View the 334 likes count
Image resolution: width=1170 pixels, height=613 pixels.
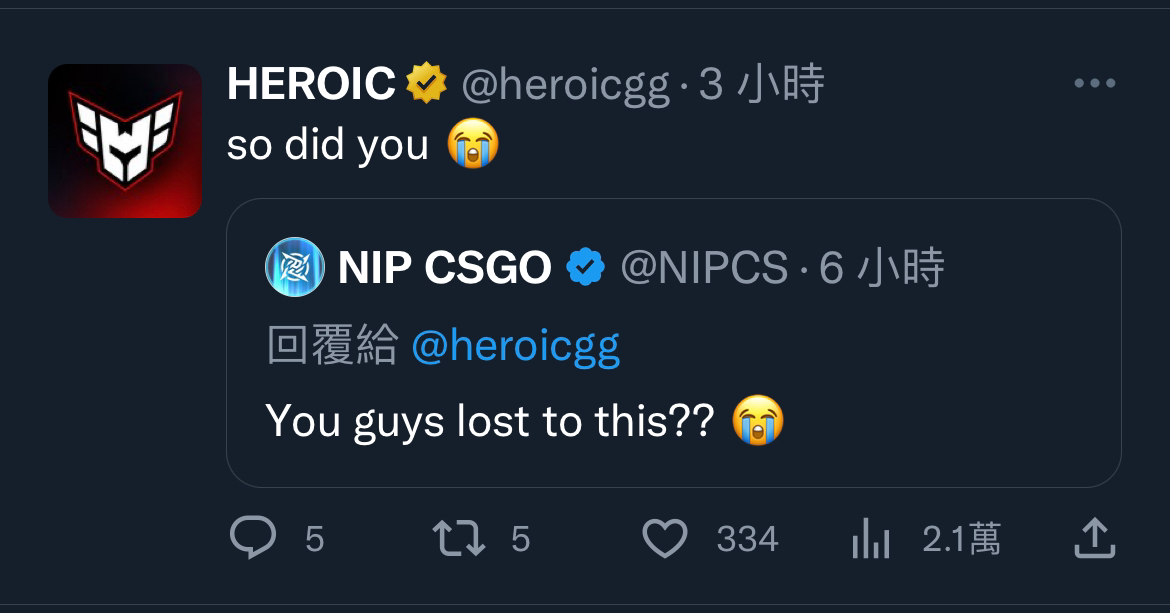(x=747, y=538)
